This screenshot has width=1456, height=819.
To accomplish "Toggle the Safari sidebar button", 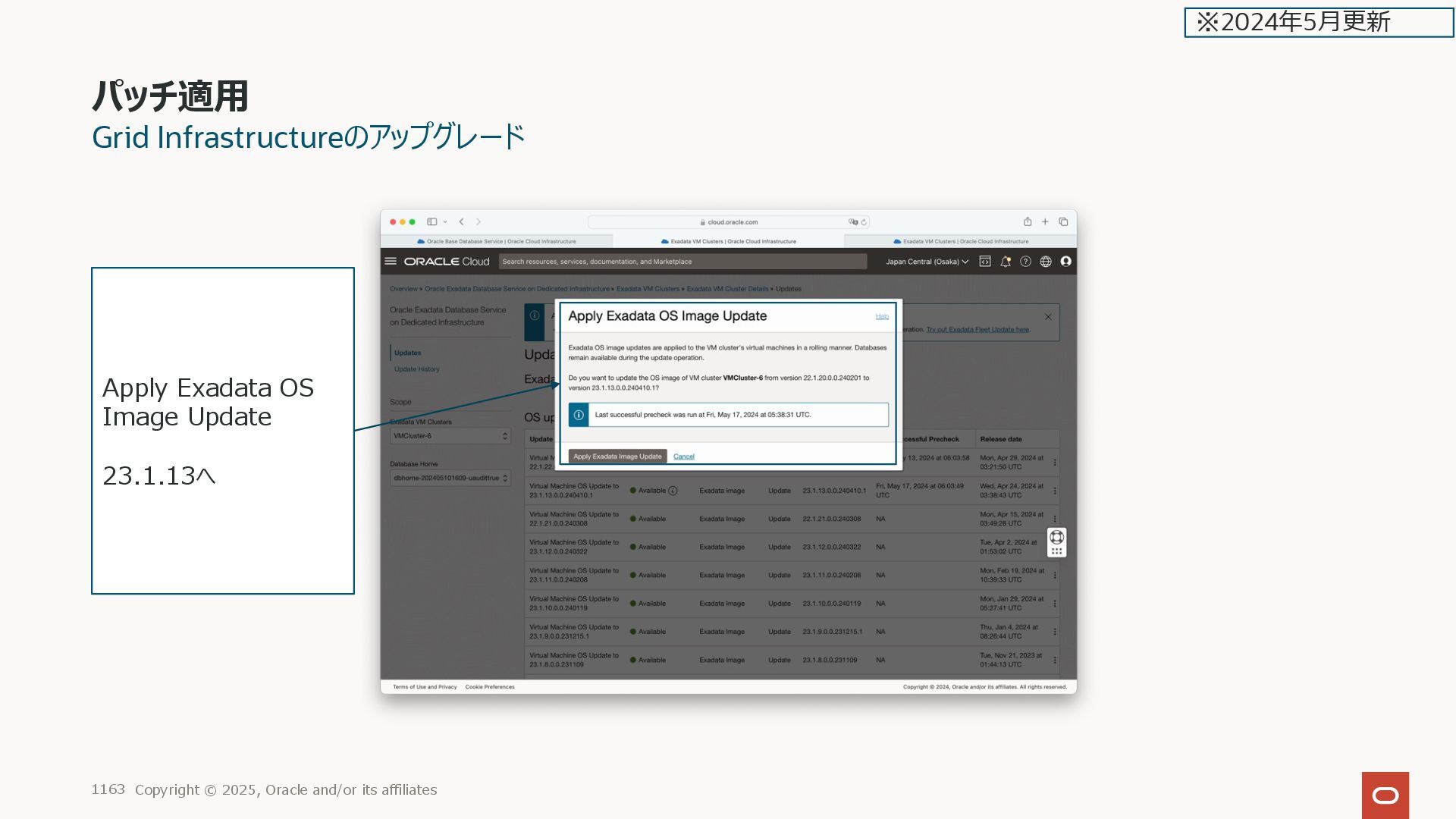I will point(431,221).
